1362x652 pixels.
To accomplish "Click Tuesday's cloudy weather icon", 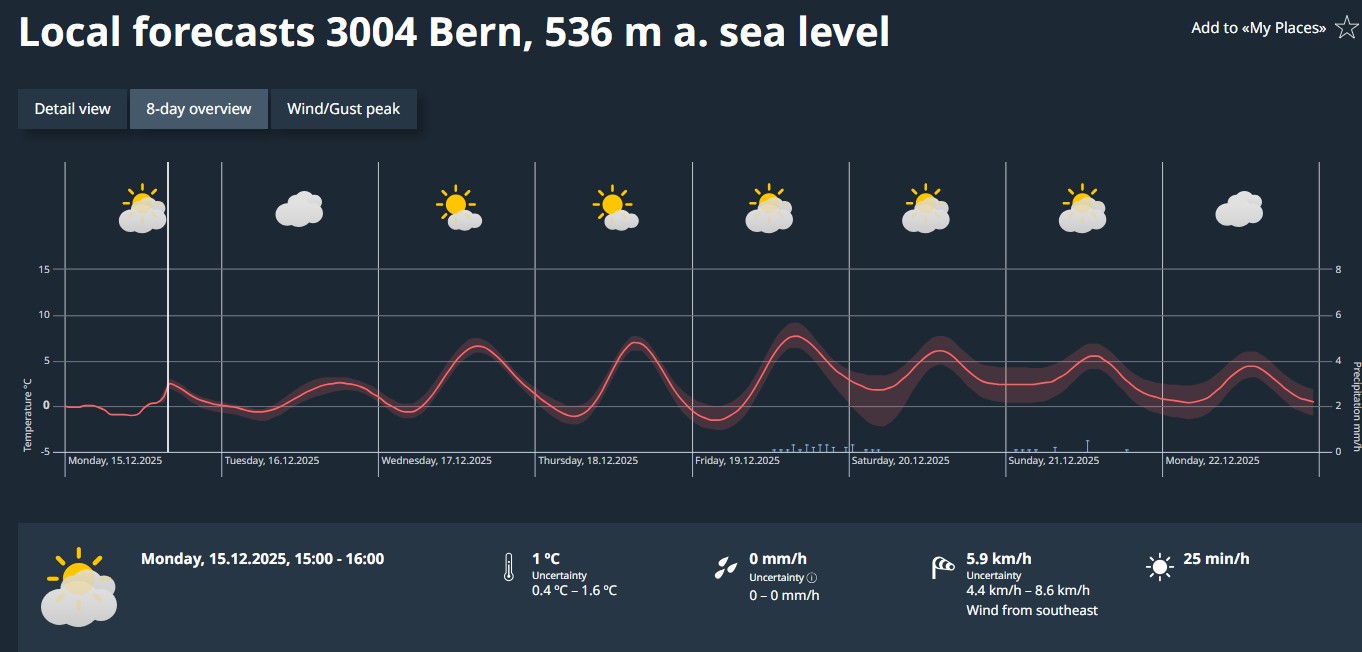I will pos(299,209).
